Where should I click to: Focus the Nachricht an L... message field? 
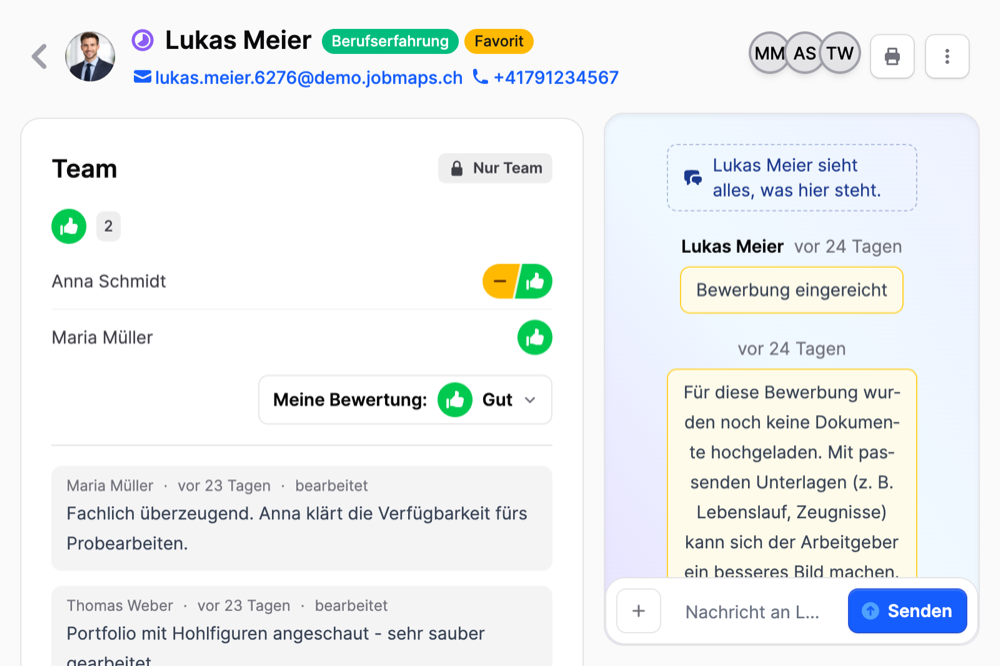pos(754,612)
